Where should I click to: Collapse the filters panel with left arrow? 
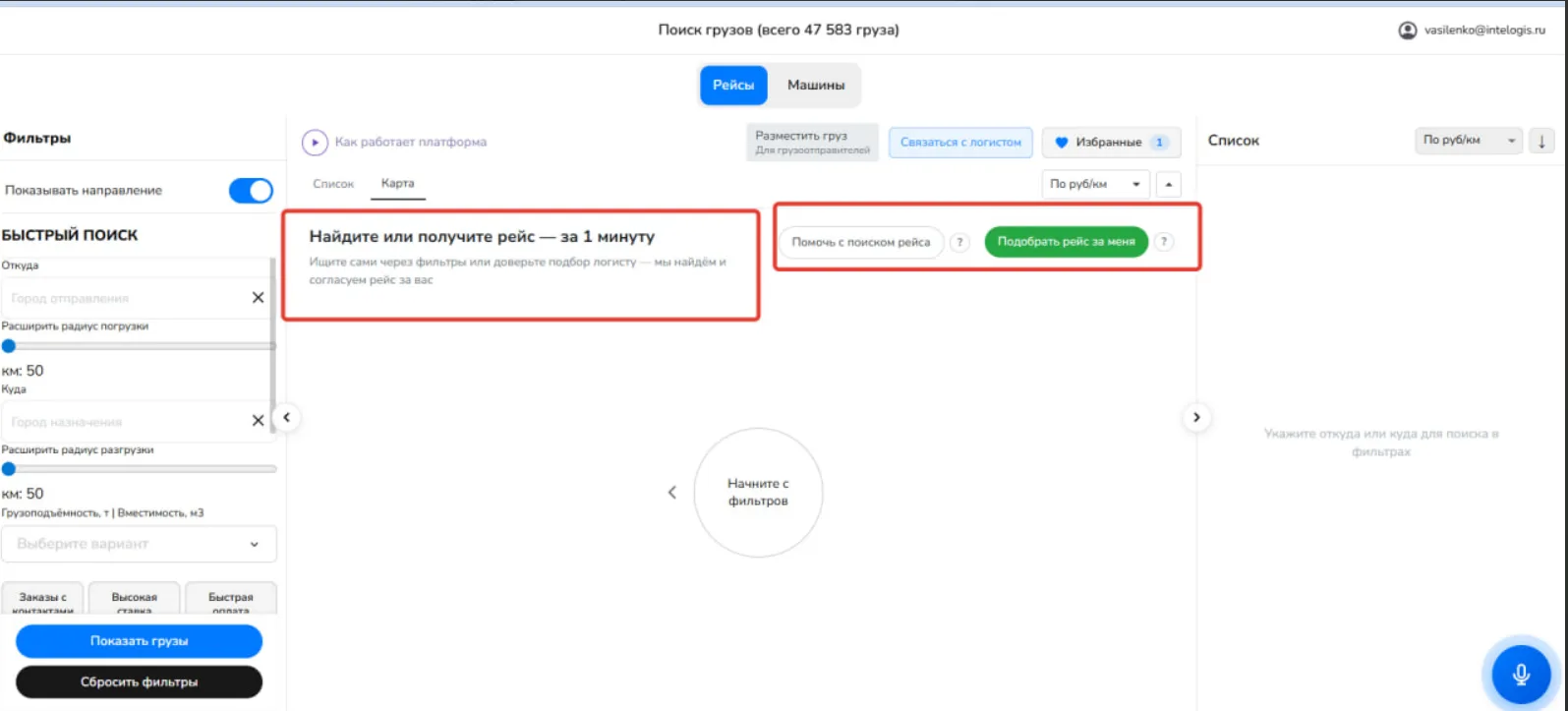(x=286, y=417)
